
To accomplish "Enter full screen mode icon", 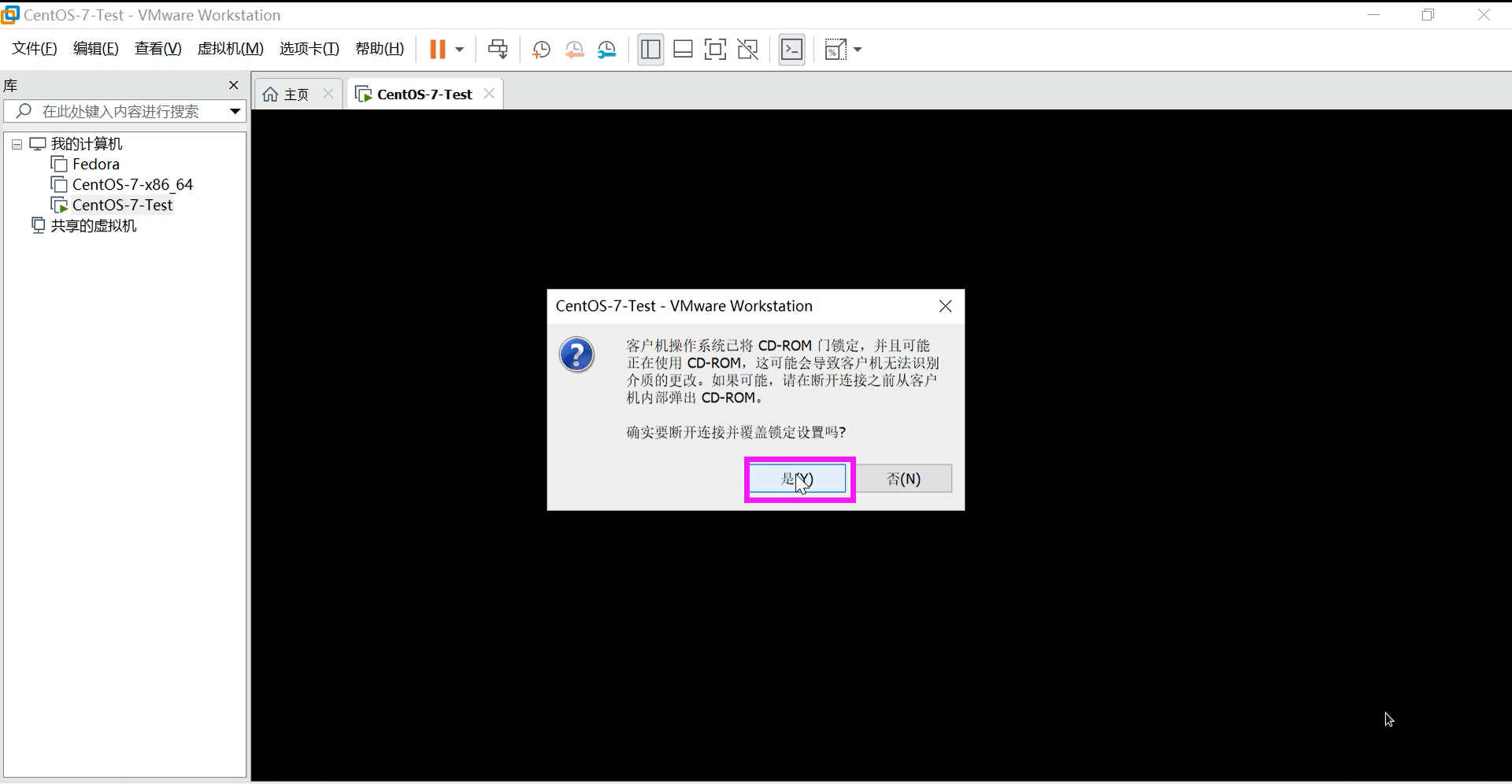I will click(715, 50).
